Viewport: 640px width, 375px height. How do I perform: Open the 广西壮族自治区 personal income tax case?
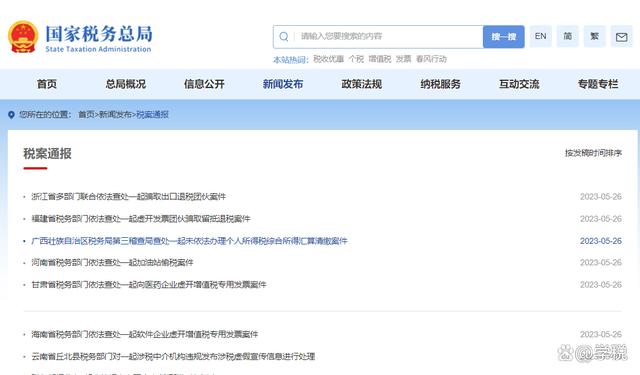tap(189, 241)
